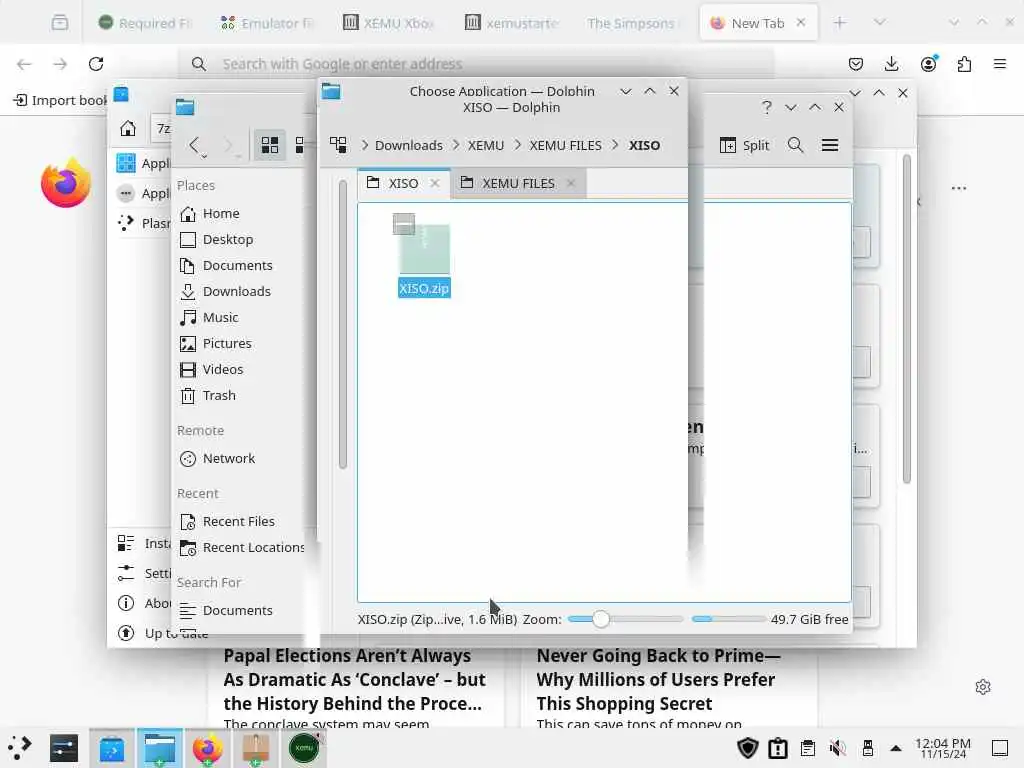Select the XISO.zip file thumbnail
This screenshot has width=1024, height=768.
click(x=424, y=248)
